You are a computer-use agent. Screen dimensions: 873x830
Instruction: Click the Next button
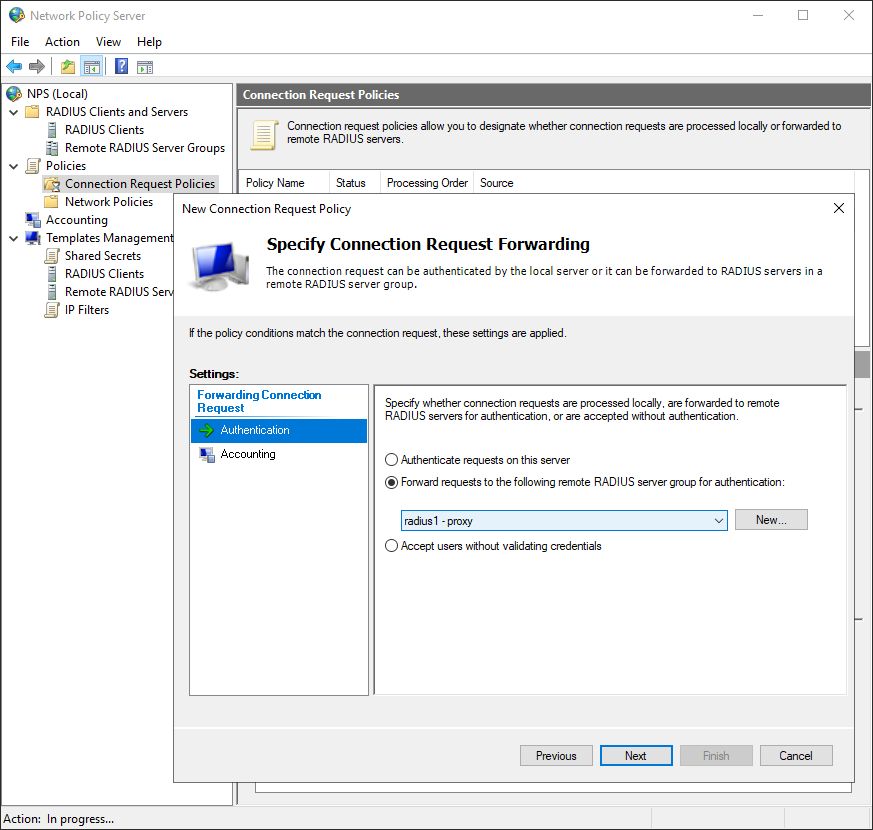(636, 755)
